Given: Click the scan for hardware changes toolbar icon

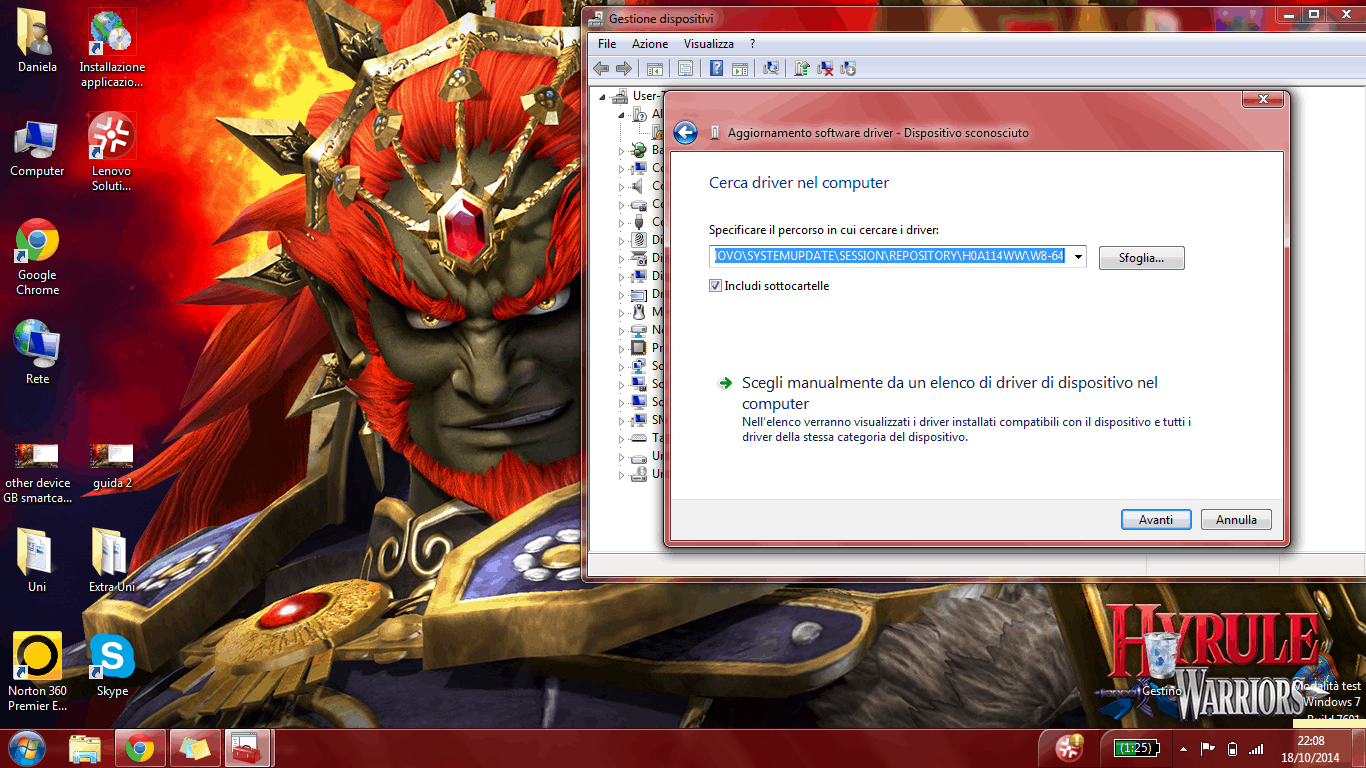Looking at the screenshot, I should [x=771, y=69].
